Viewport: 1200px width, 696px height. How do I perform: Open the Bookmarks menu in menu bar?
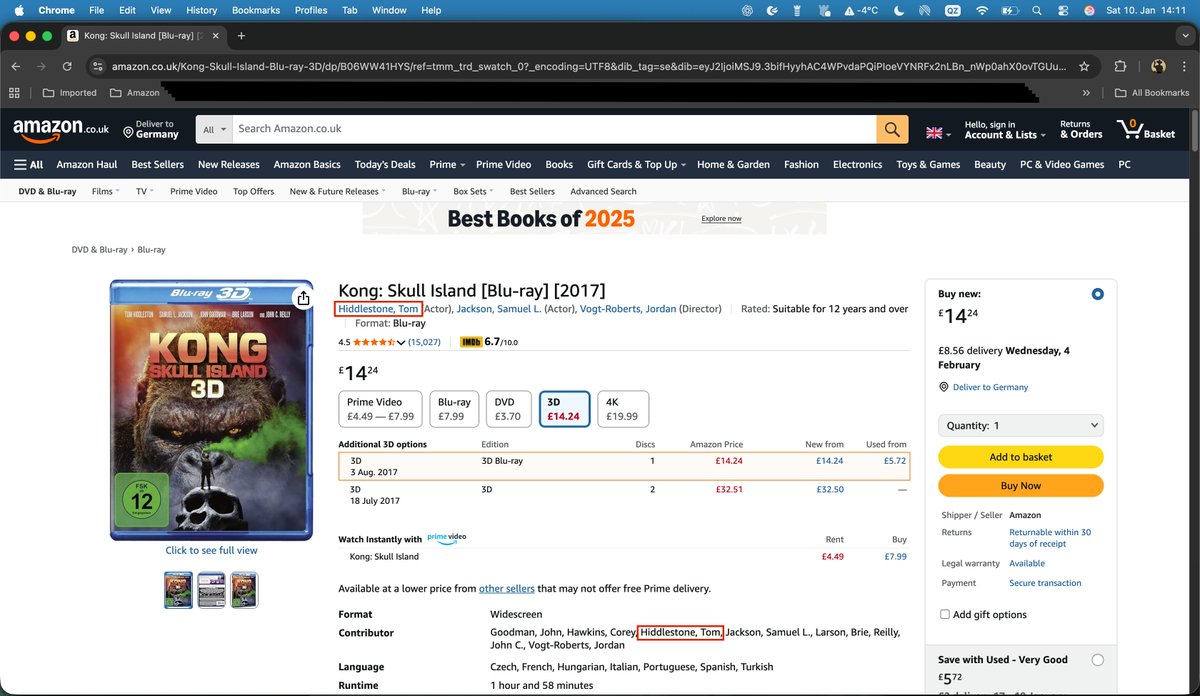(x=255, y=10)
